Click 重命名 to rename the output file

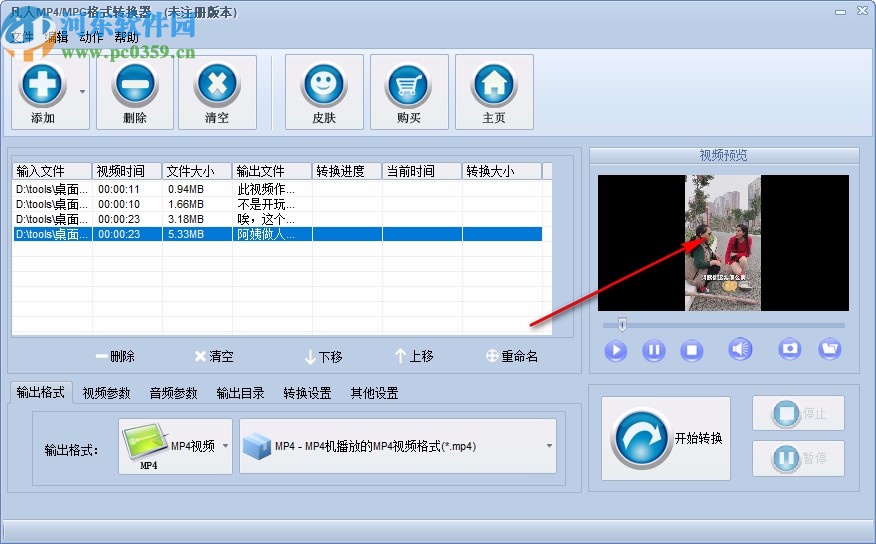click(x=511, y=356)
